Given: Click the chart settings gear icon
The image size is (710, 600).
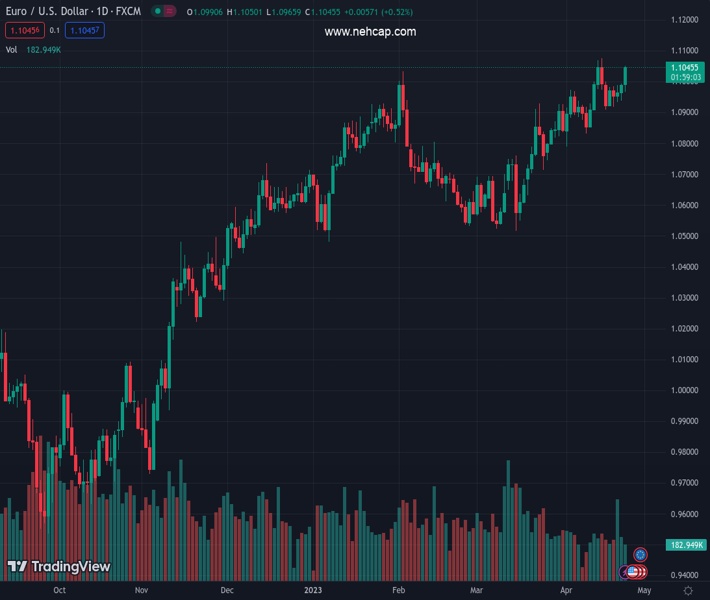Looking at the screenshot, I should 687,591.
